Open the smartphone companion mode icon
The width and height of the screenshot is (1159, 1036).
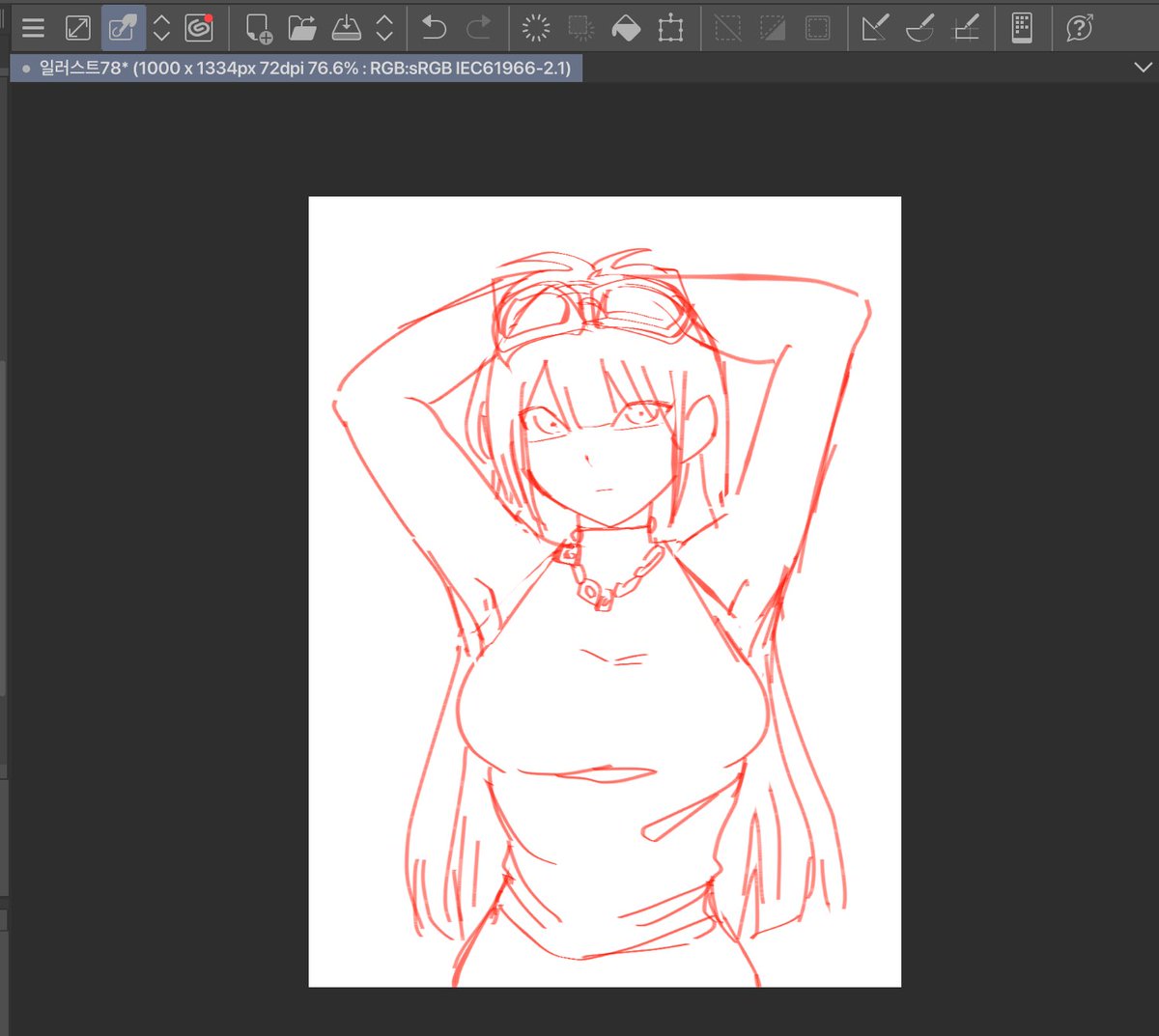tap(1022, 28)
